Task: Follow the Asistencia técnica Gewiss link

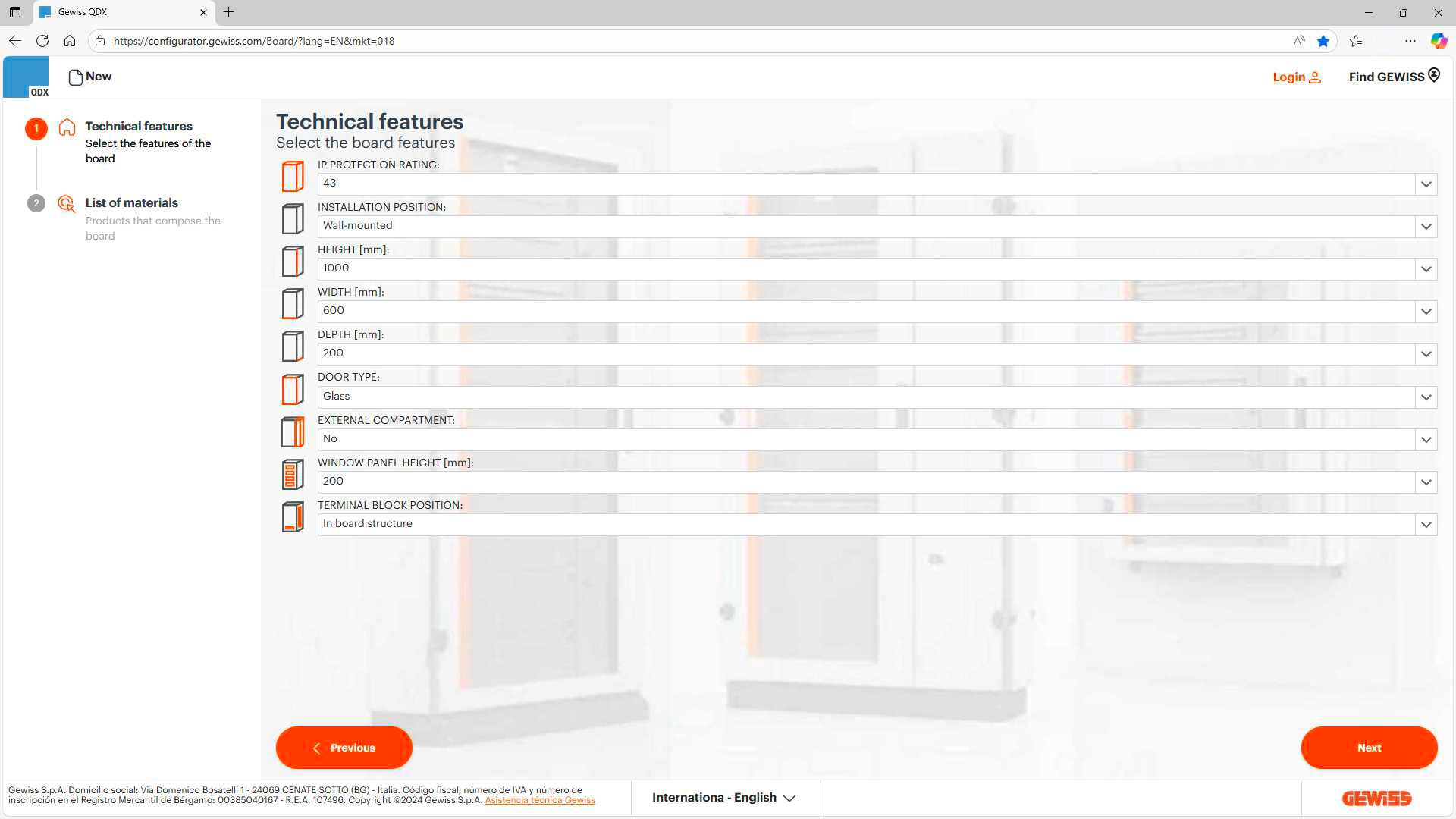Action: click(x=540, y=799)
